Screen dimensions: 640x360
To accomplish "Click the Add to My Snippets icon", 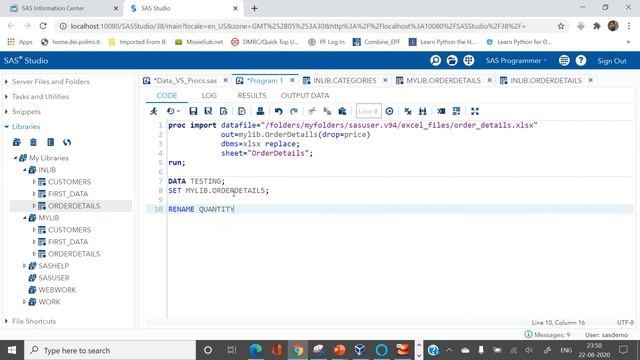I will coord(242,111).
